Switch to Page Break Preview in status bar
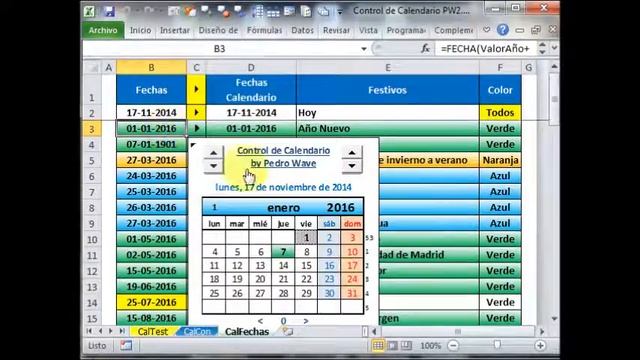 pyautogui.click(x=406, y=346)
